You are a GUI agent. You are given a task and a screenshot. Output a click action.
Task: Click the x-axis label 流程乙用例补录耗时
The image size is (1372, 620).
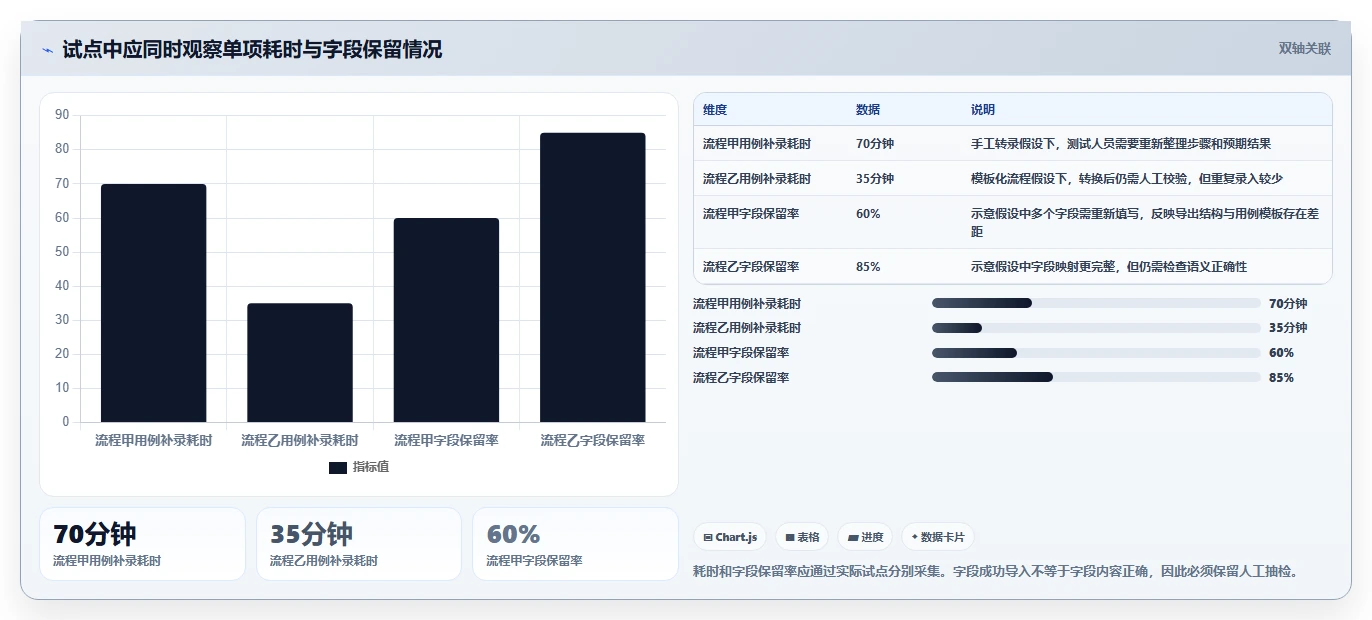click(300, 440)
